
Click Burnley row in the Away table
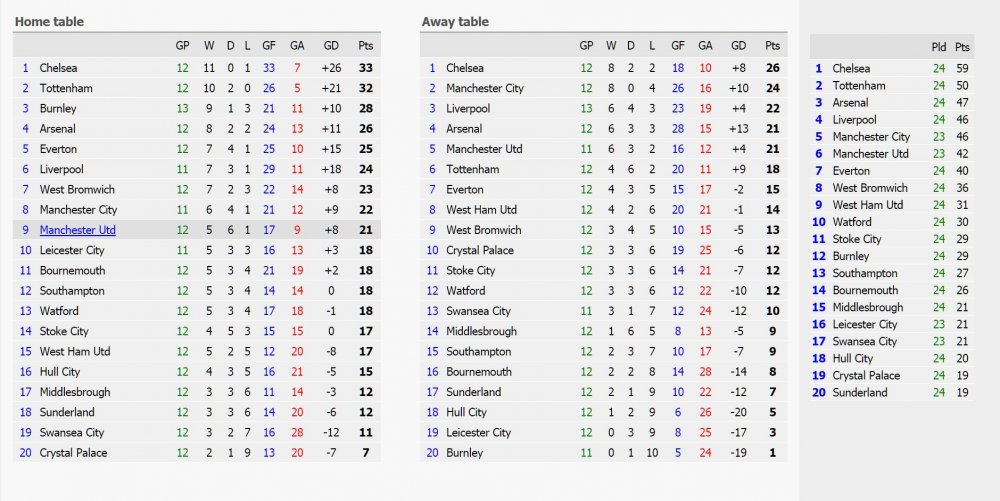(603, 453)
